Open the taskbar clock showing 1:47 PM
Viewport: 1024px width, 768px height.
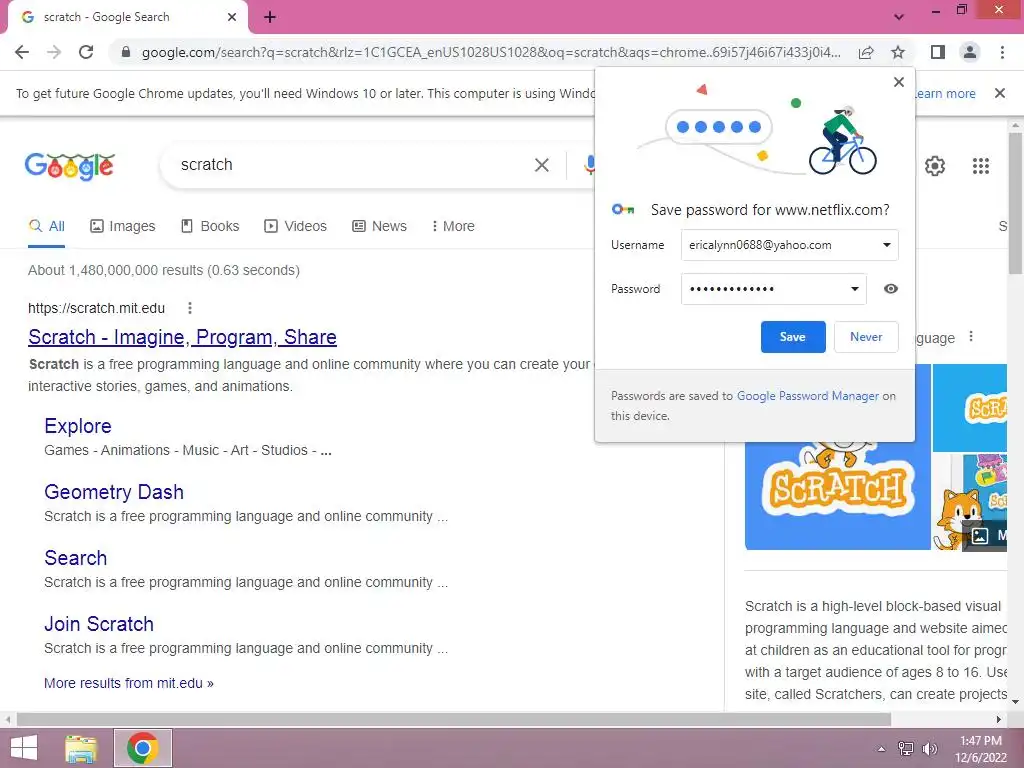980,749
